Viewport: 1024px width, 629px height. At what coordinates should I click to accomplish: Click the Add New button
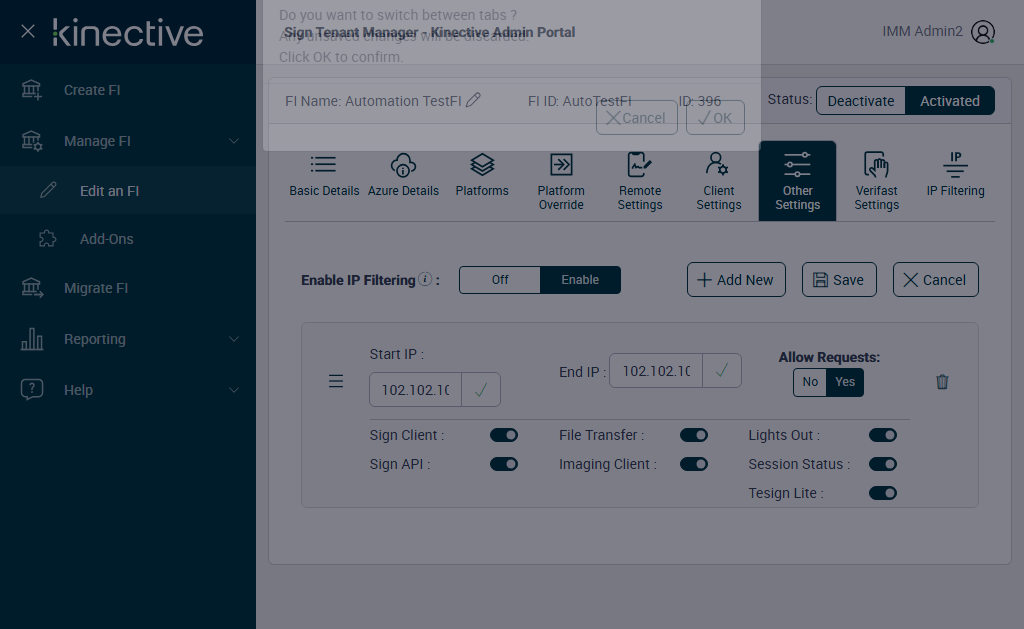(736, 280)
